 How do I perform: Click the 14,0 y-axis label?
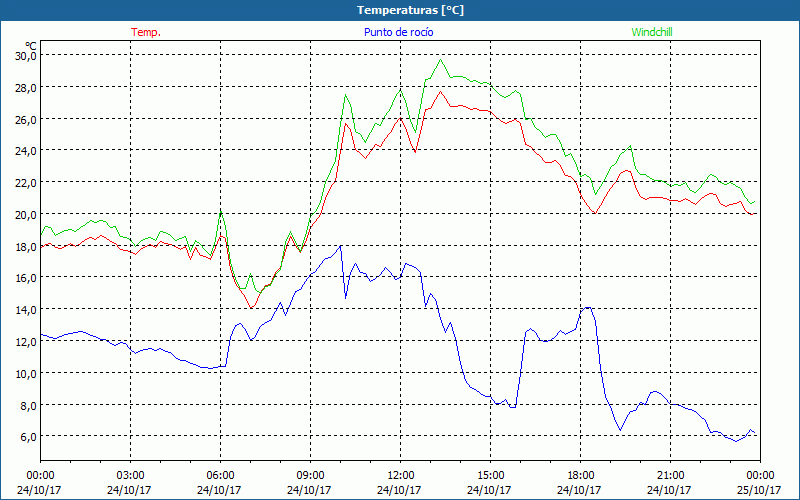click(26, 310)
